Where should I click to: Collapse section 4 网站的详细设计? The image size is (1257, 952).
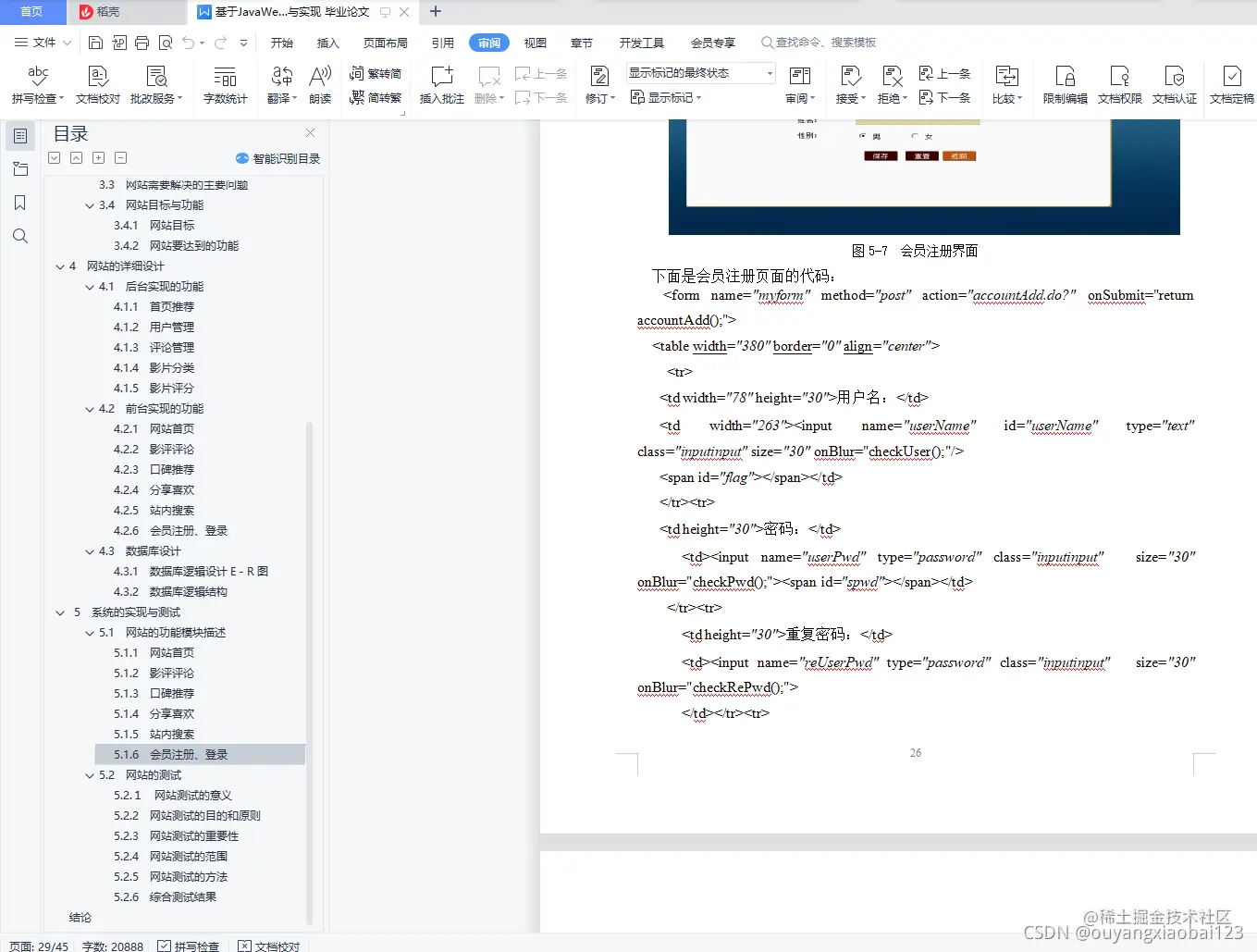[x=60, y=266]
